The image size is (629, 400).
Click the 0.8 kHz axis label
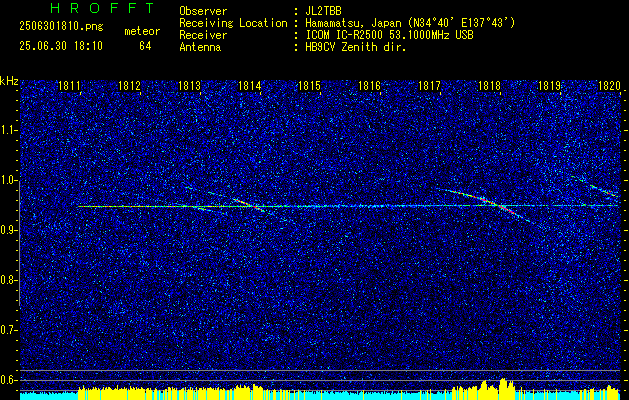(x=9, y=280)
